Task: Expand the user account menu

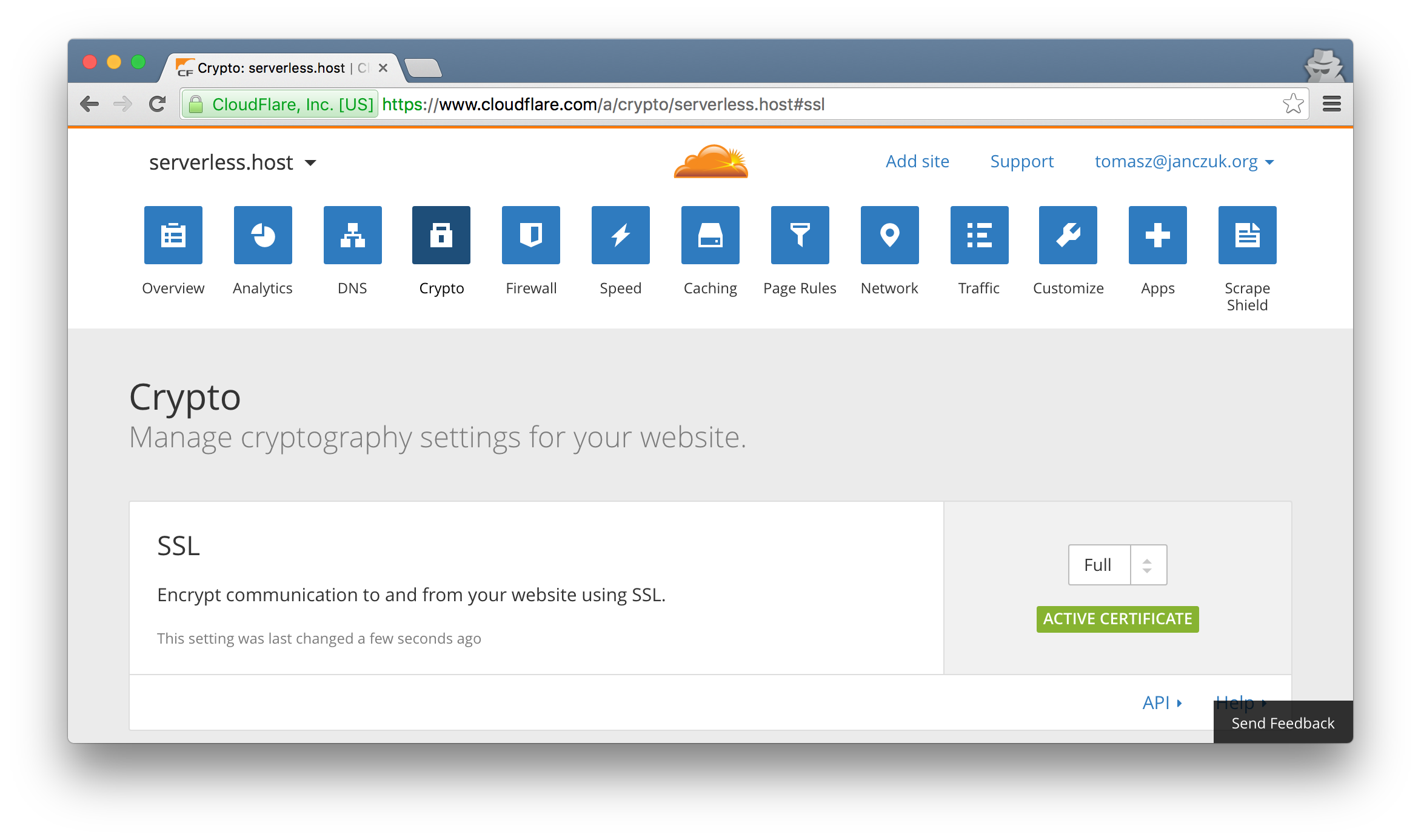Action: [1184, 161]
